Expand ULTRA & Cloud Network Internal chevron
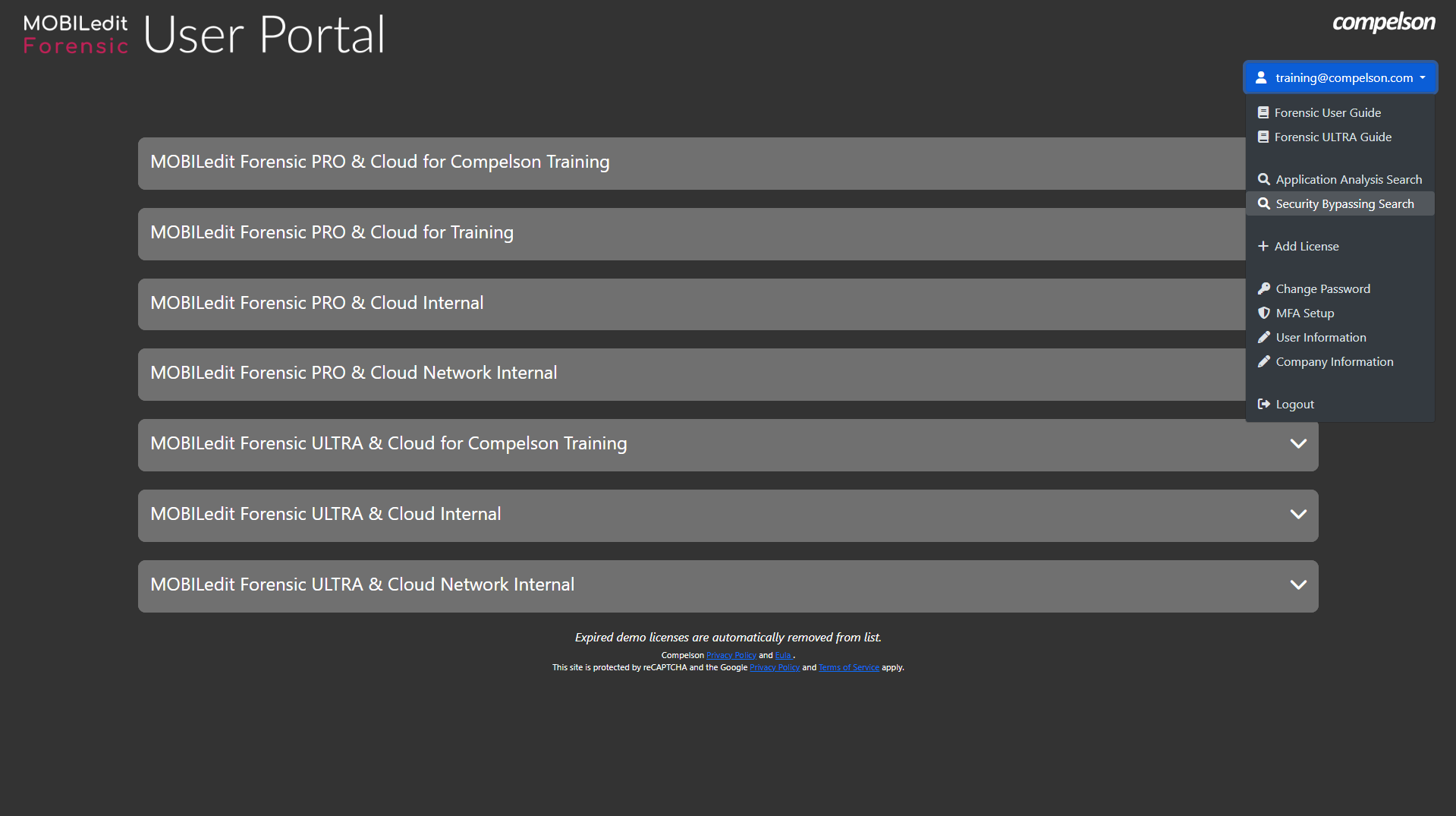1456x816 pixels. tap(1298, 585)
